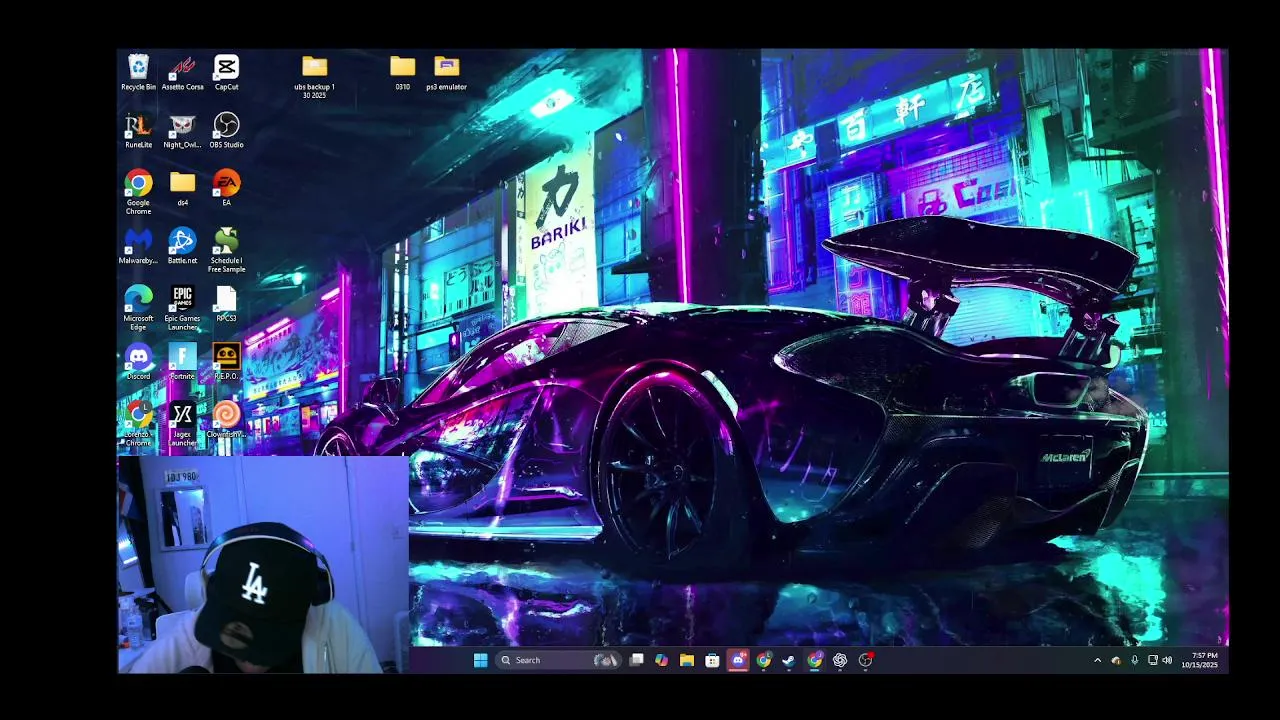Launch the R.E.P.O. desktop shortcut
The height and width of the screenshot is (720, 1280).
point(227,363)
